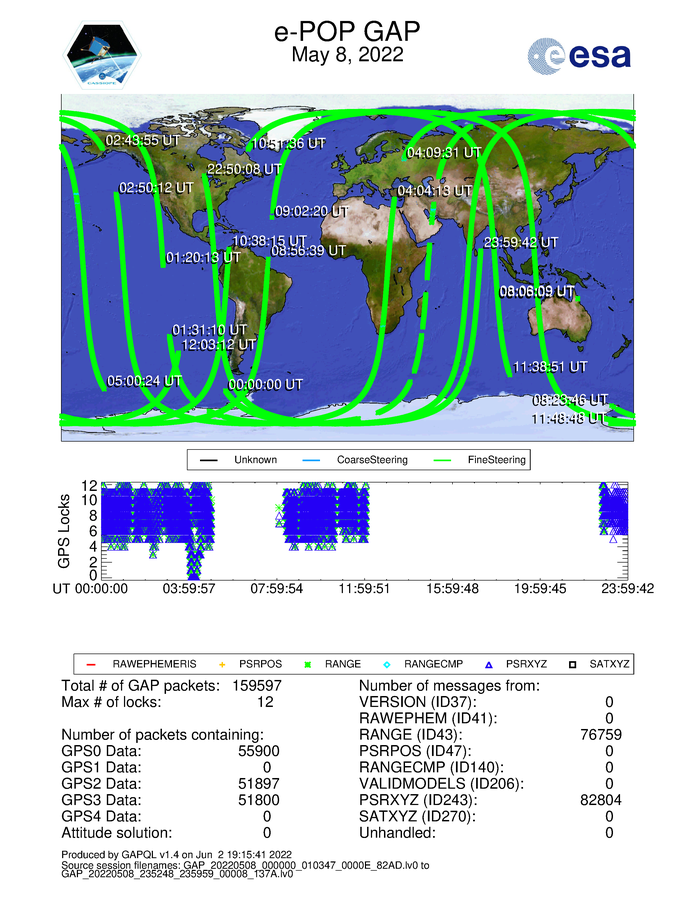Click the 00:00:00 UT map label
Image resolution: width=695 pixels, height=899 pixels.
point(265,383)
